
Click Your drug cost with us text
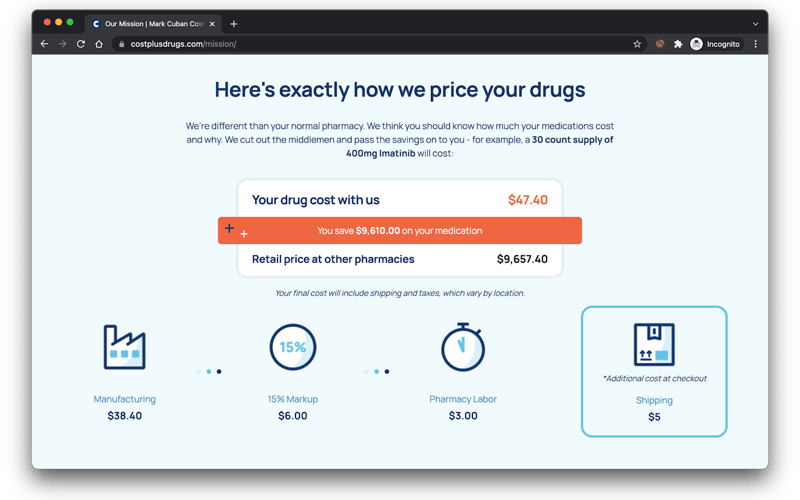[316, 200]
